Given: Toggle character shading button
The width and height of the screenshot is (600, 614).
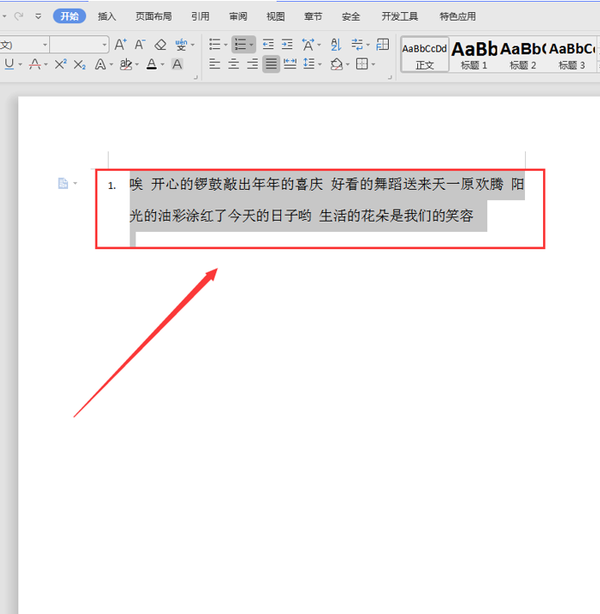Looking at the screenshot, I should (x=177, y=64).
